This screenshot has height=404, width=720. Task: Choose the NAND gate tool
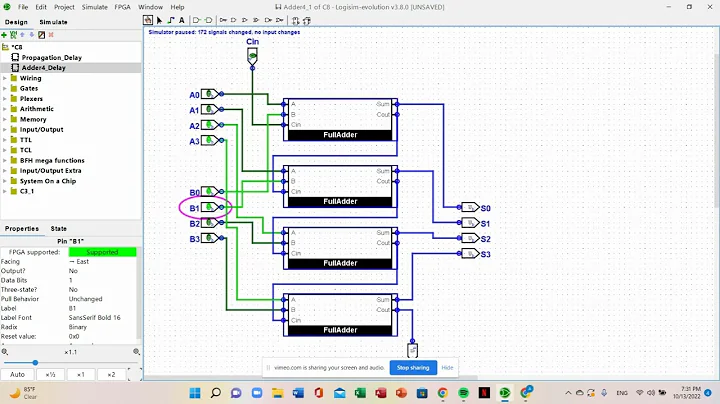point(268,20)
